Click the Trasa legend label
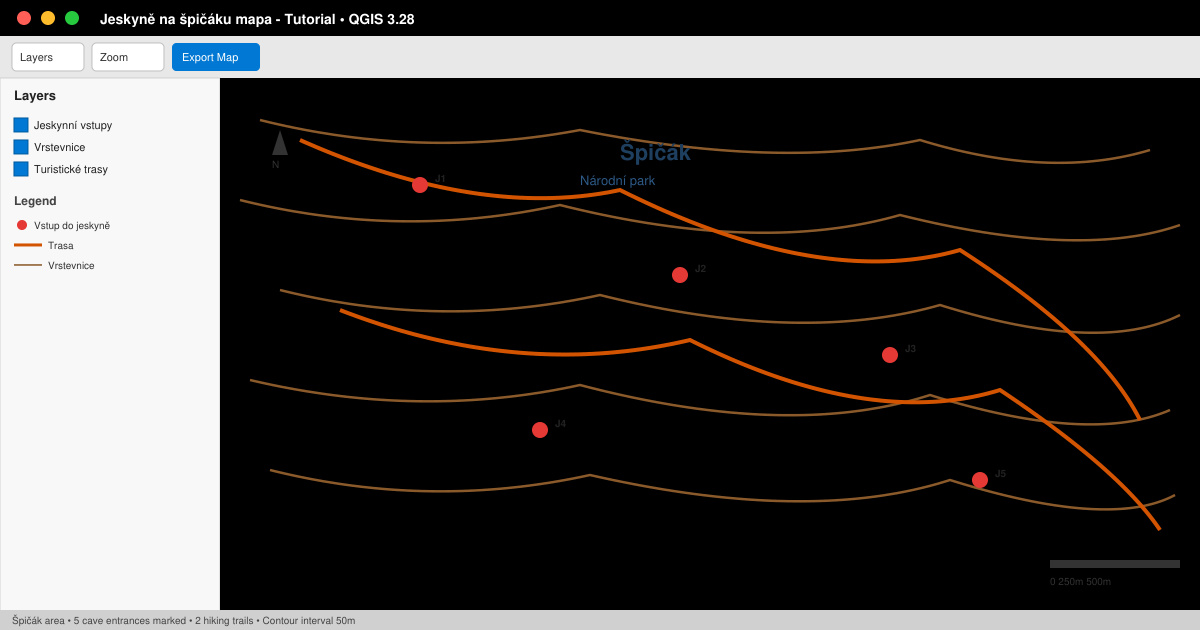 pos(61,246)
